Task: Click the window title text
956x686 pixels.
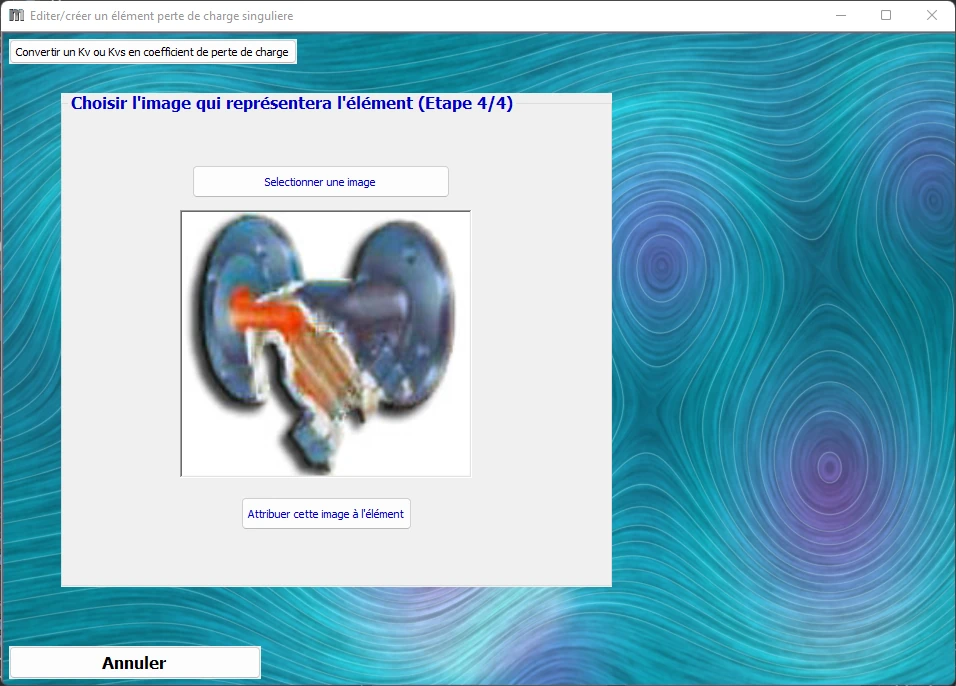Action: coord(162,16)
